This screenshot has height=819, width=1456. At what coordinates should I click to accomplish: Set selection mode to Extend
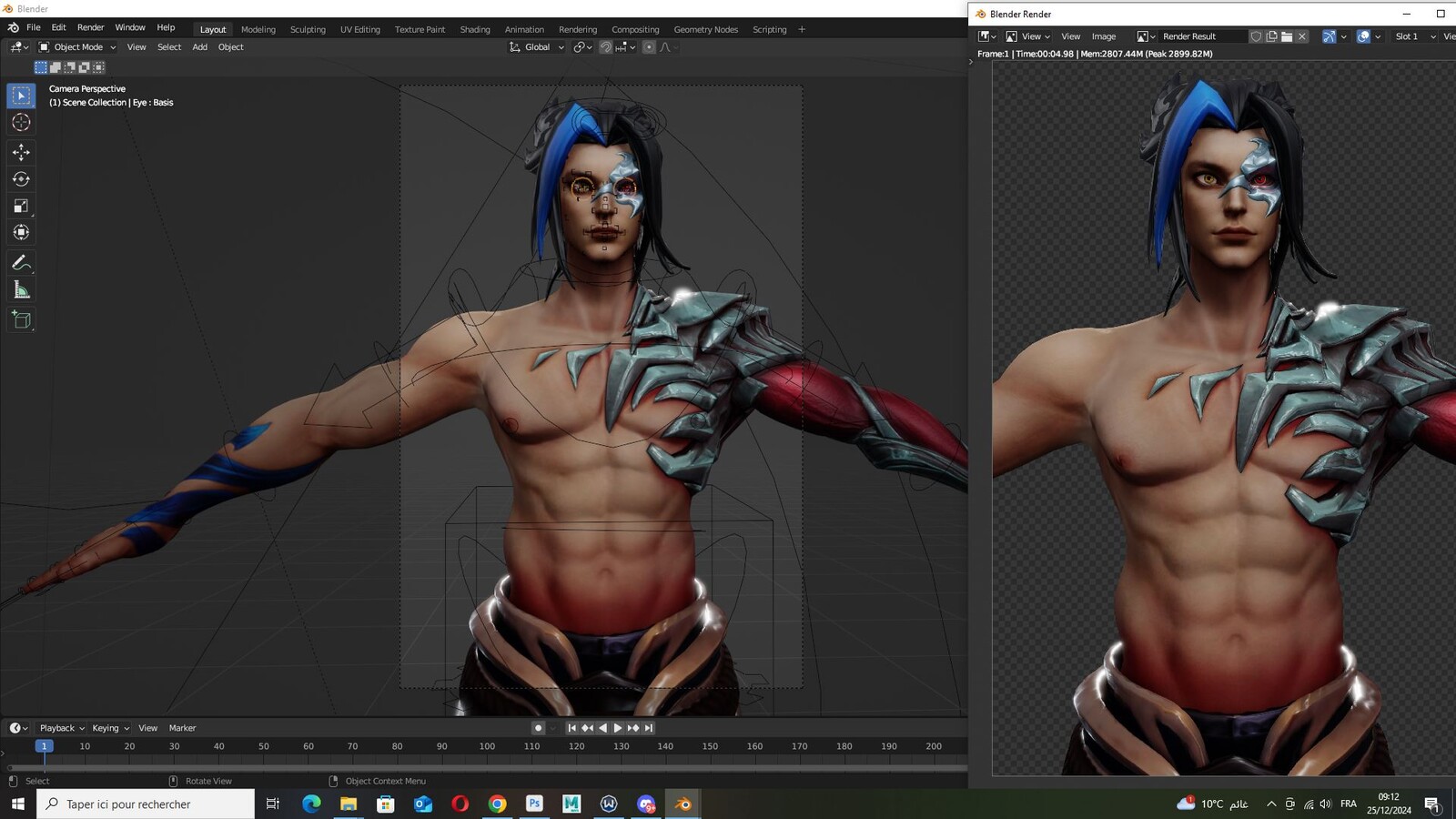56,67
